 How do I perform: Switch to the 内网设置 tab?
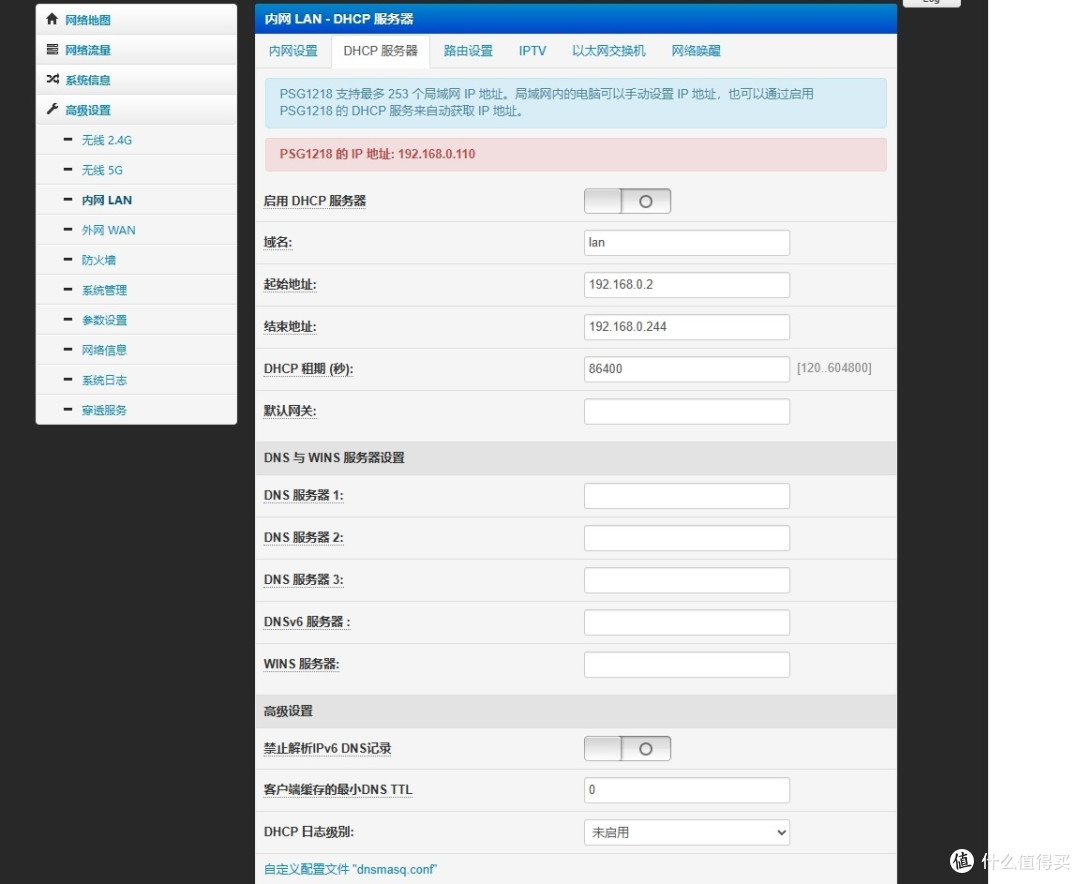tap(292, 50)
